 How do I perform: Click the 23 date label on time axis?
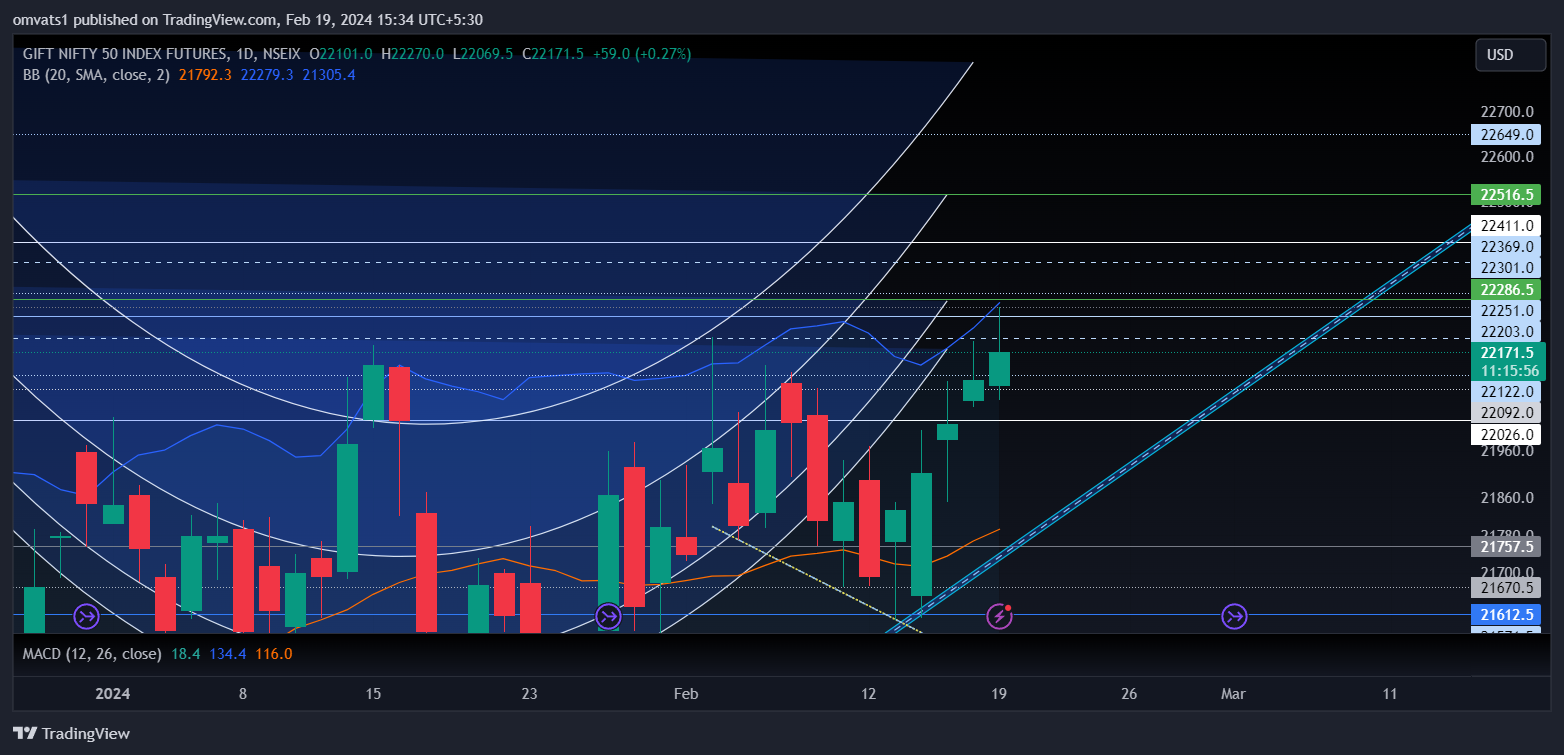pyautogui.click(x=529, y=694)
